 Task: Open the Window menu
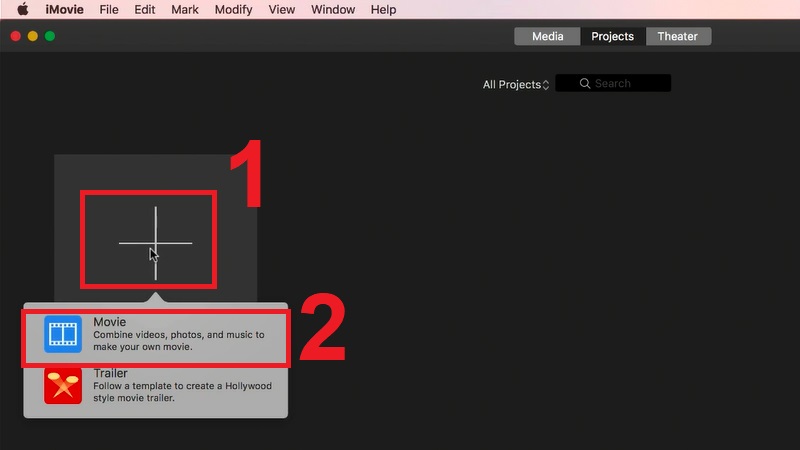pos(333,10)
